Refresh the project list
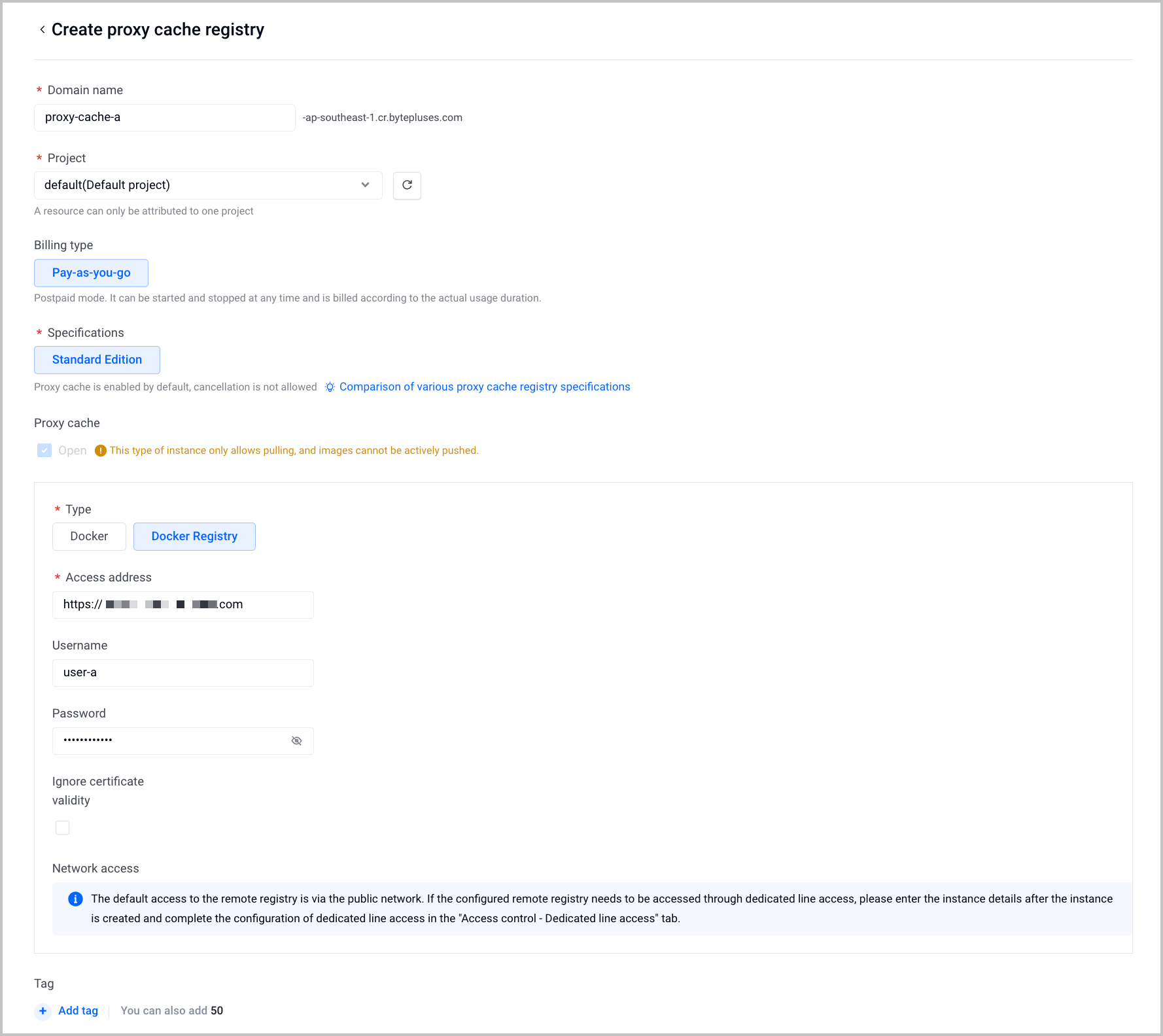The height and width of the screenshot is (1036, 1163). point(407,185)
